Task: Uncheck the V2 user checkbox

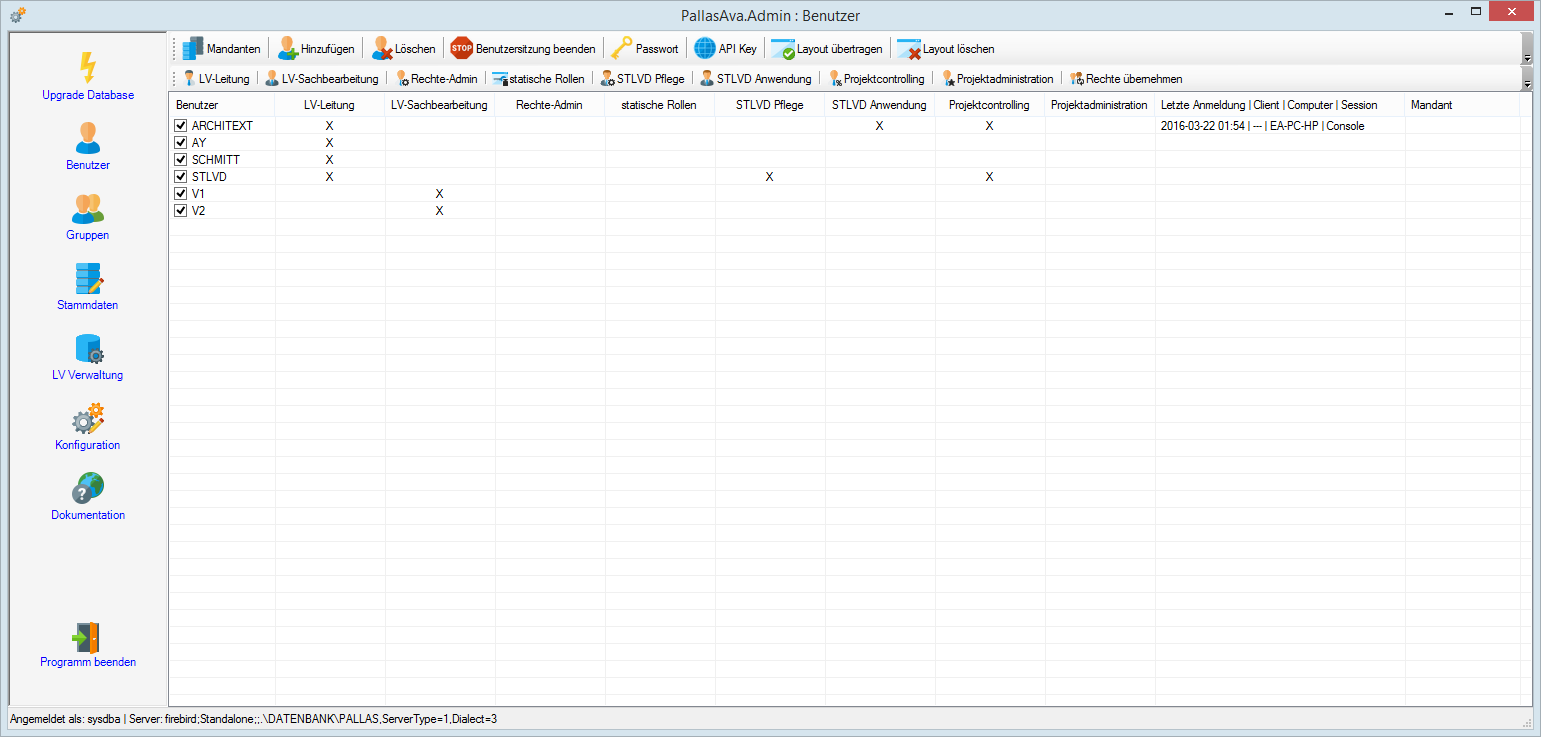Action: tap(181, 211)
